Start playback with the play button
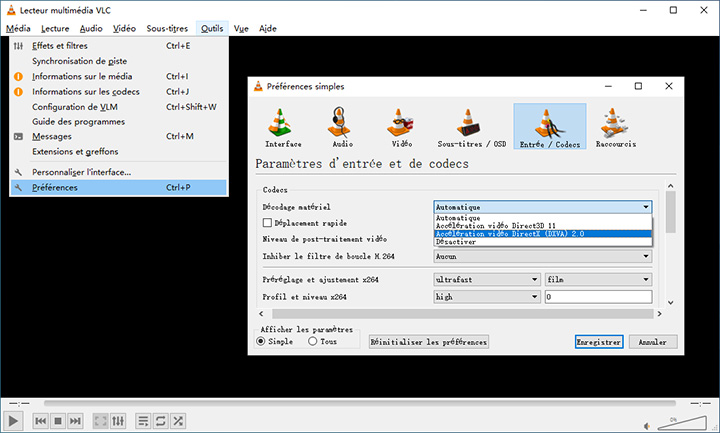This screenshot has height=433, width=720. [x=13, y=421]
